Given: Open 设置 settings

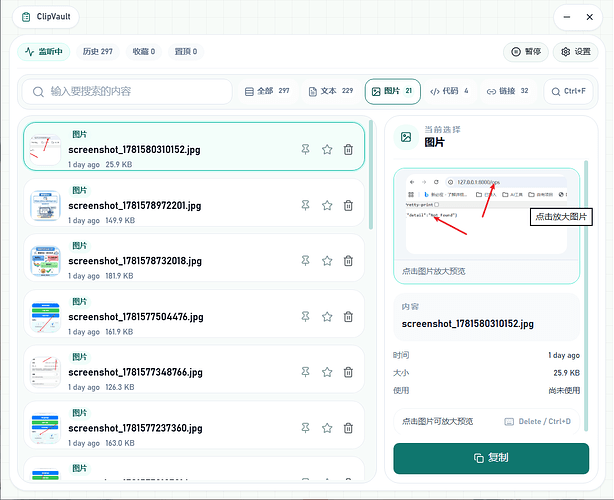Looking at the screenshot, I should (x=575, y=52).
